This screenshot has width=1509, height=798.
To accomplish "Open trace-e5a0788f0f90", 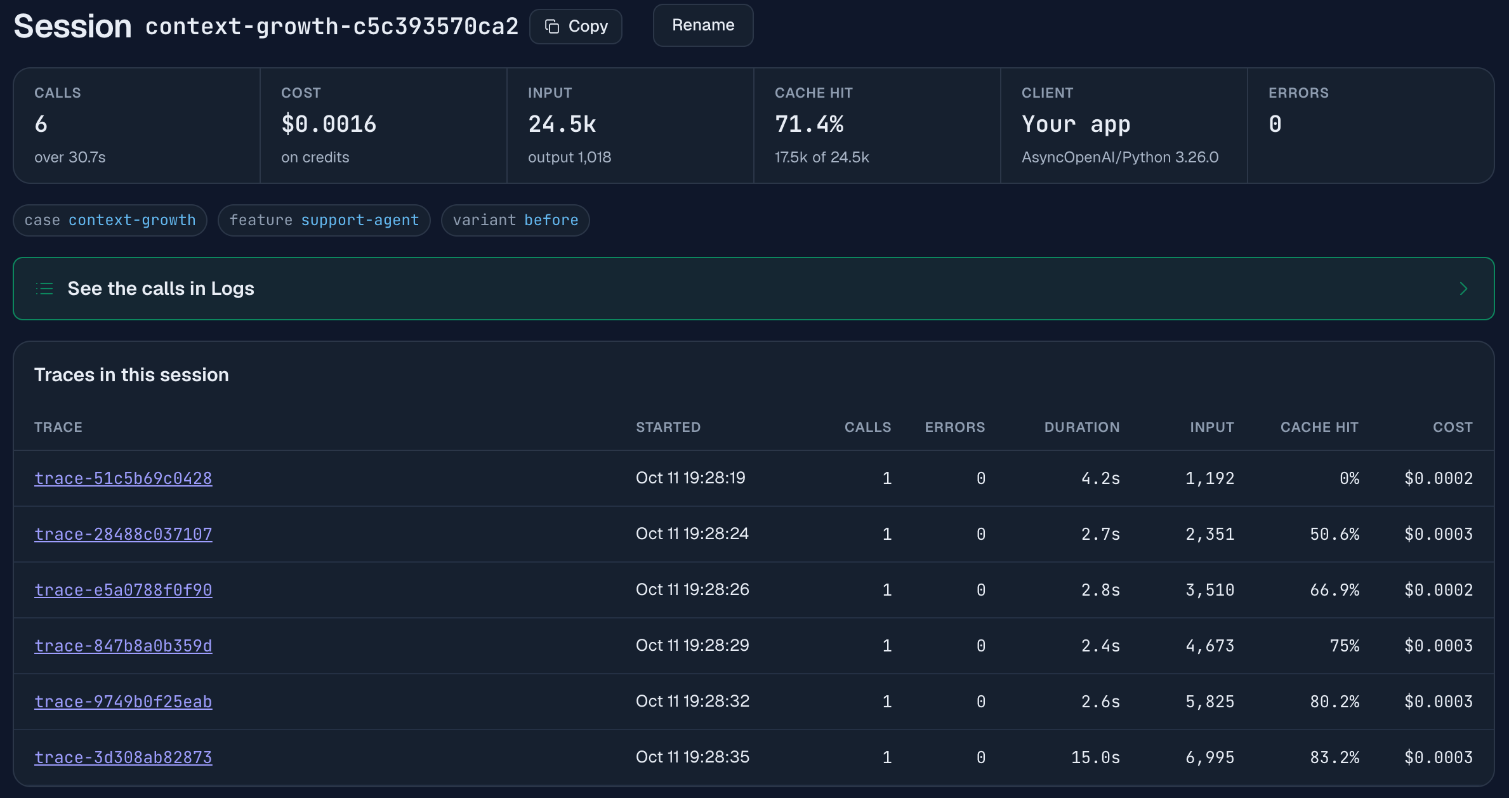I will pos(123,590).
